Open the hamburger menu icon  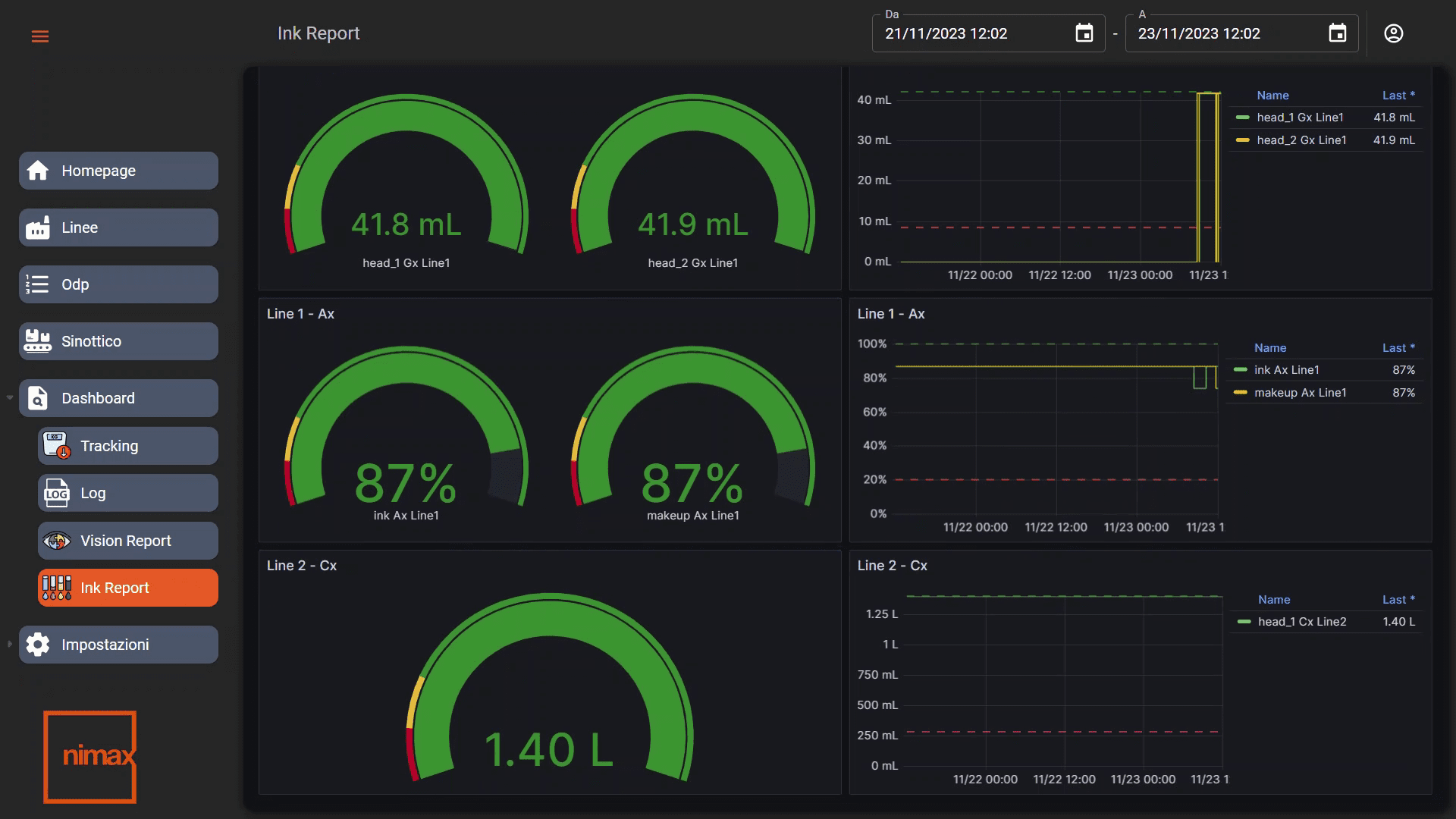(40, 36)
